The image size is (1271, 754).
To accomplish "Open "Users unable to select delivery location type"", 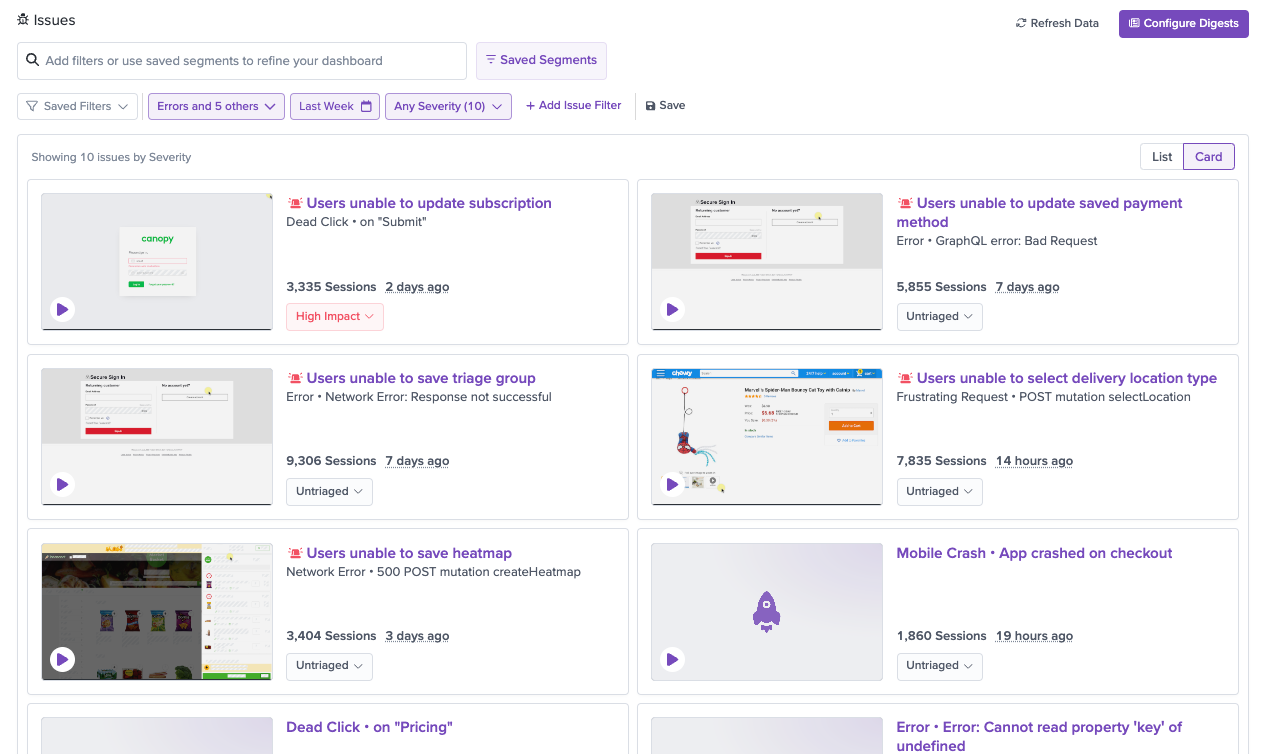I will coord(1067,378).
